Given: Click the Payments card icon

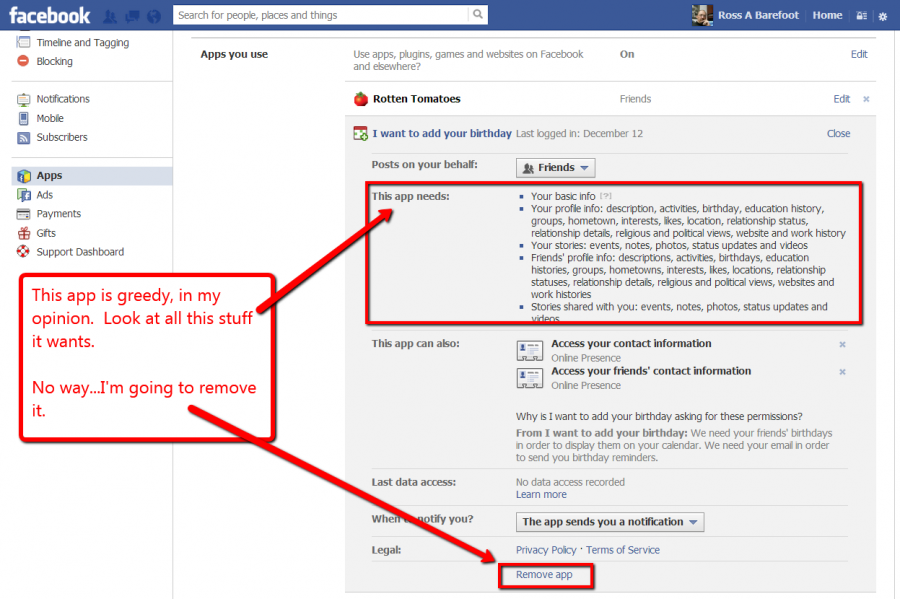Looking at the screenshot, I should click(24, 214).
